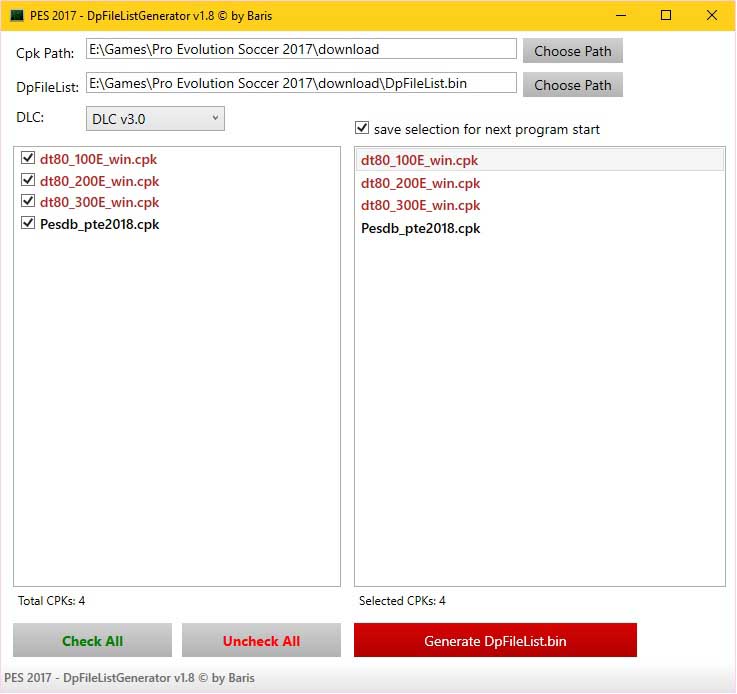Uncheck Pesdb_pte2018.cpk checkbox
The width and height of the screenshot is (737, 694).
(28, 223)
